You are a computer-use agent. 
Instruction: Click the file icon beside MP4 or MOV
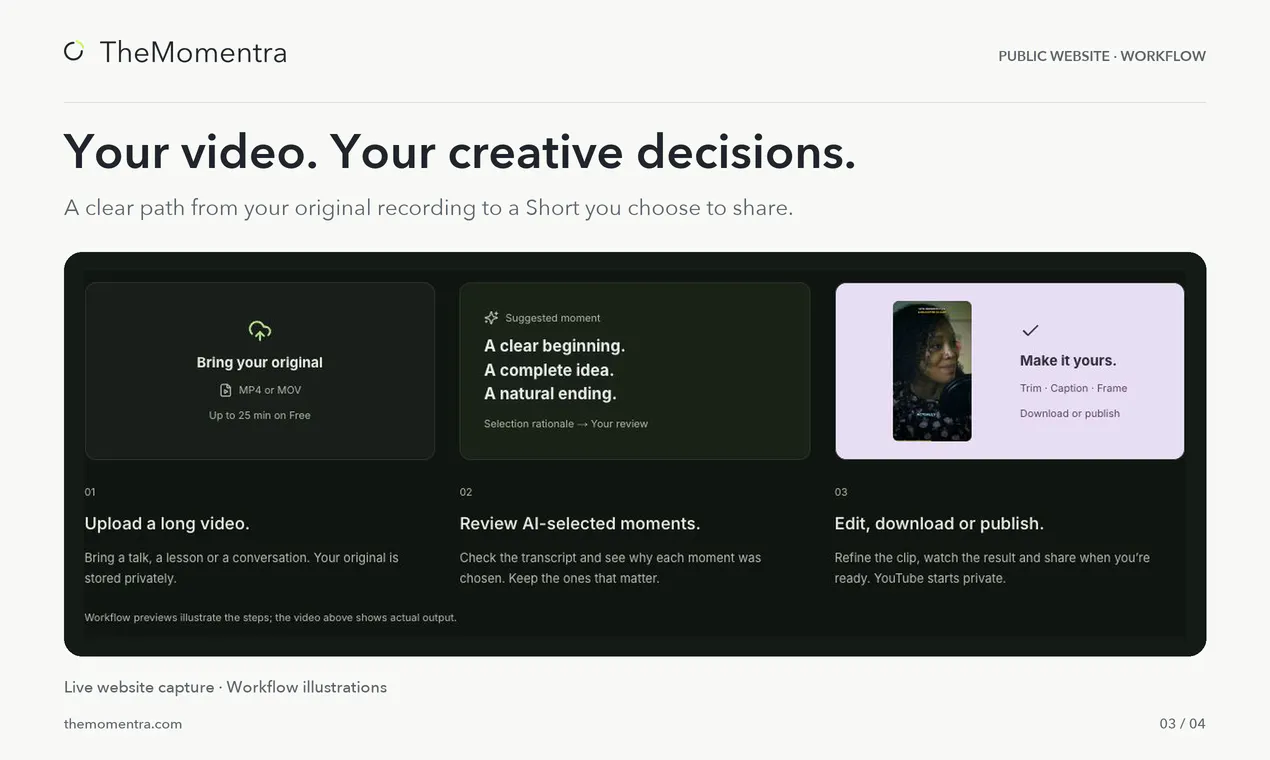(x=226, y=390)
